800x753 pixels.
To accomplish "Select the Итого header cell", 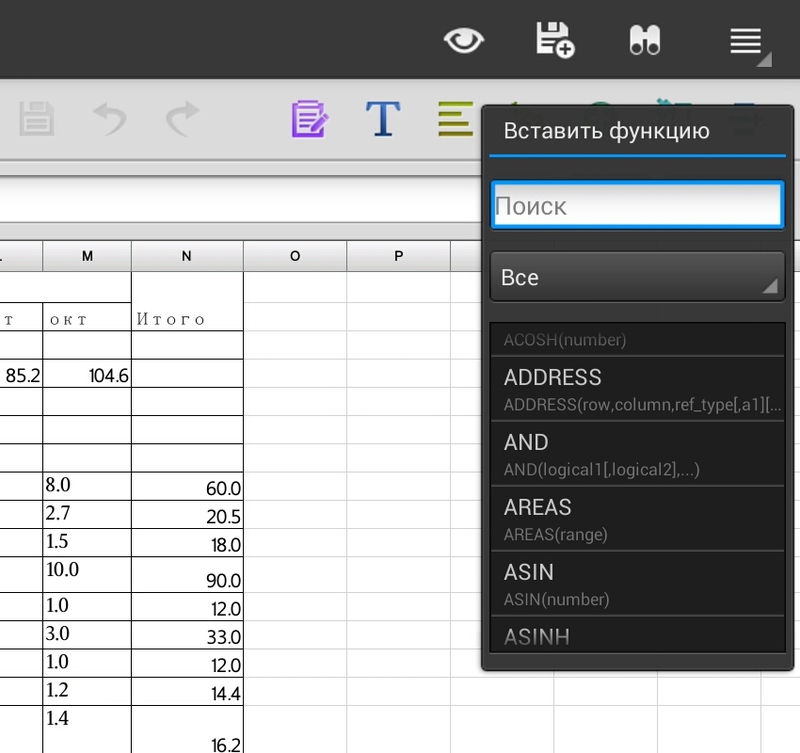I will point(187,302).
